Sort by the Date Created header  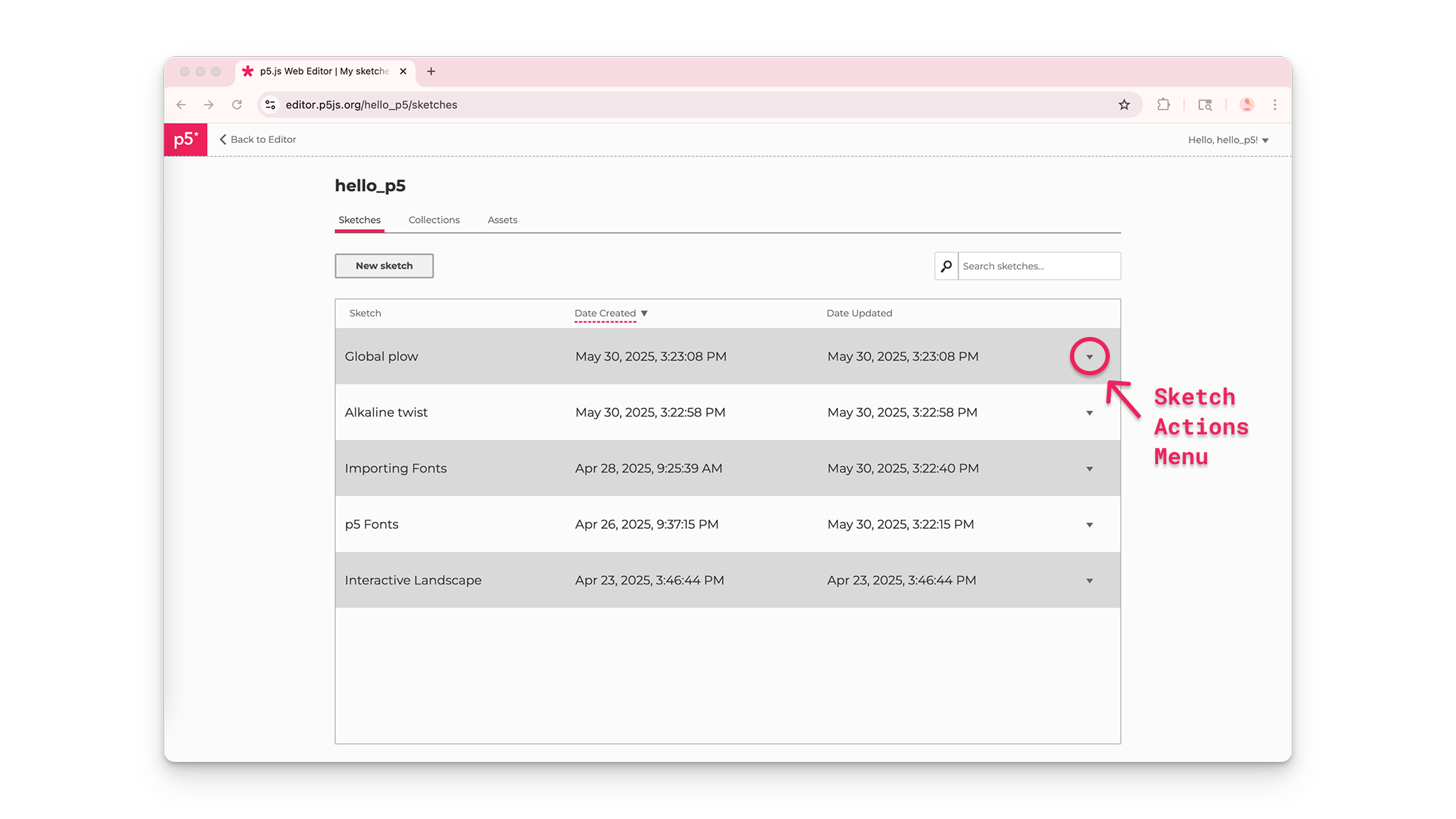pyautogui.click(x=605, y=313)
